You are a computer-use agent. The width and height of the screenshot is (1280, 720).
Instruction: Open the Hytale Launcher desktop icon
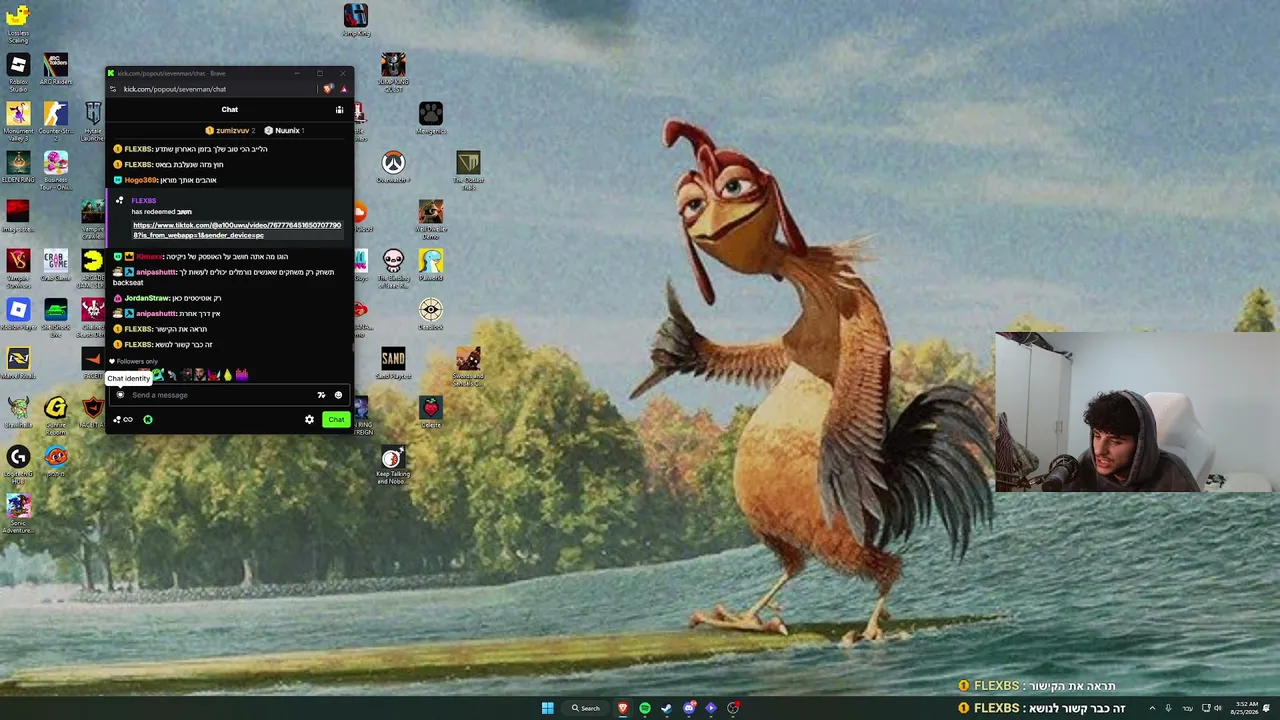93,120
